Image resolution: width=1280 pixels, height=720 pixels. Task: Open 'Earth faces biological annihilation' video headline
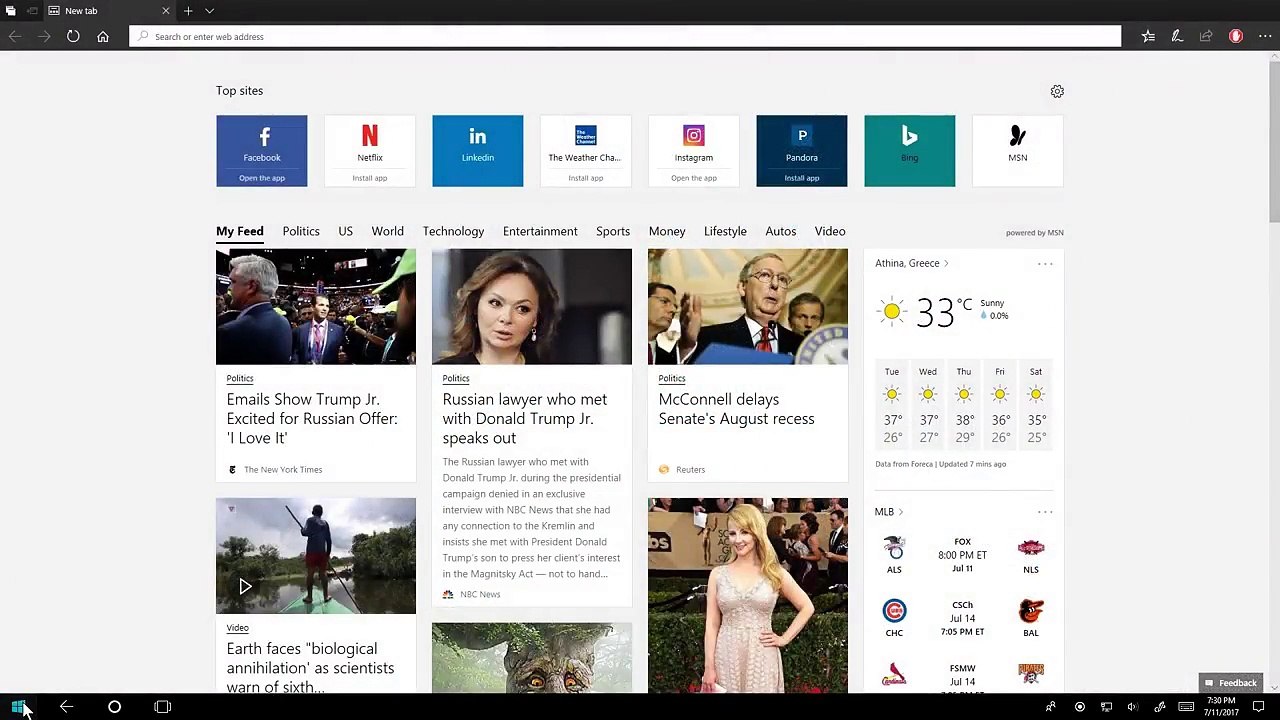coord(311,668)
